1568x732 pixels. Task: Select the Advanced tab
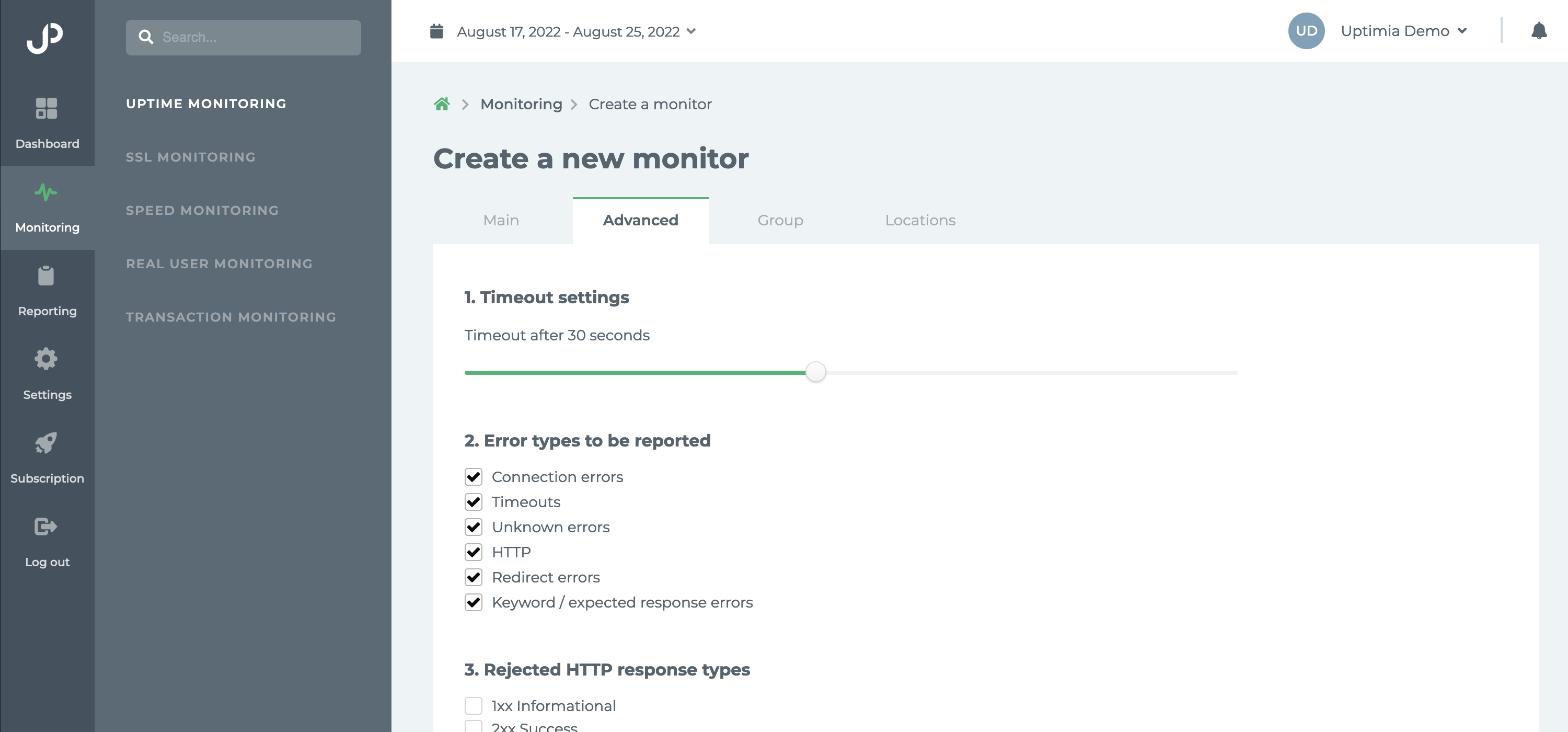click(640, 221)
